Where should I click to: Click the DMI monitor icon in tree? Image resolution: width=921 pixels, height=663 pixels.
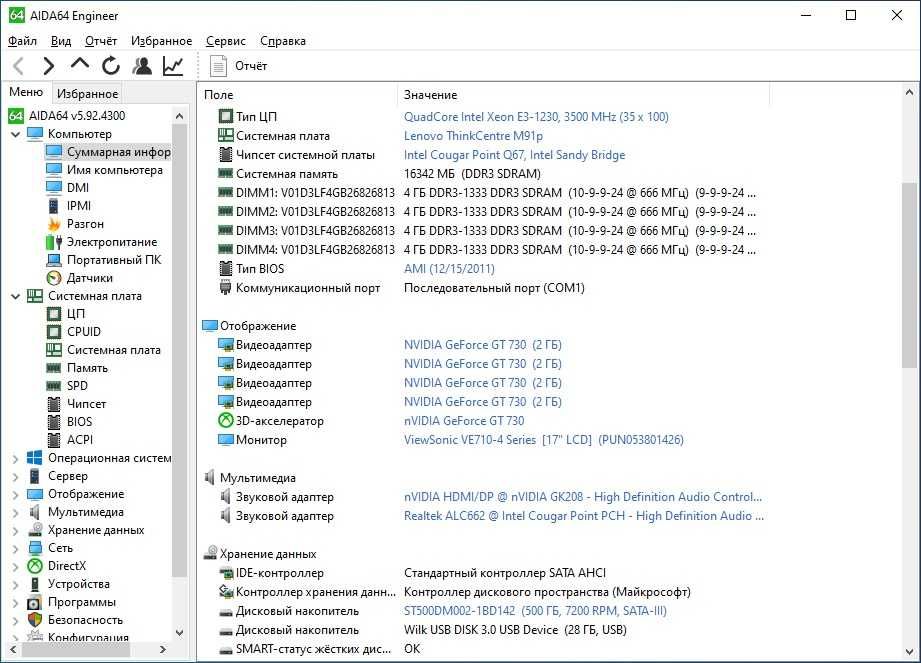(x=53, y=188)
